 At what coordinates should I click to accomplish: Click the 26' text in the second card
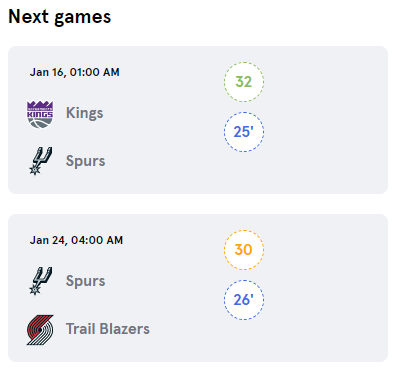click(243, 300)
